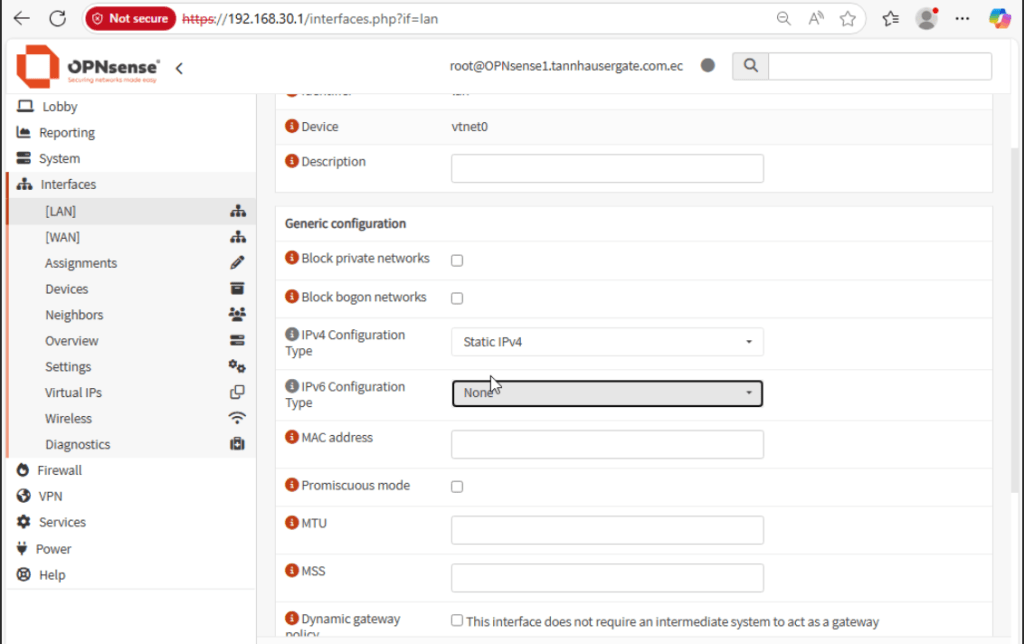Click the info icon beside Block private networks

(x=292, y=258)
